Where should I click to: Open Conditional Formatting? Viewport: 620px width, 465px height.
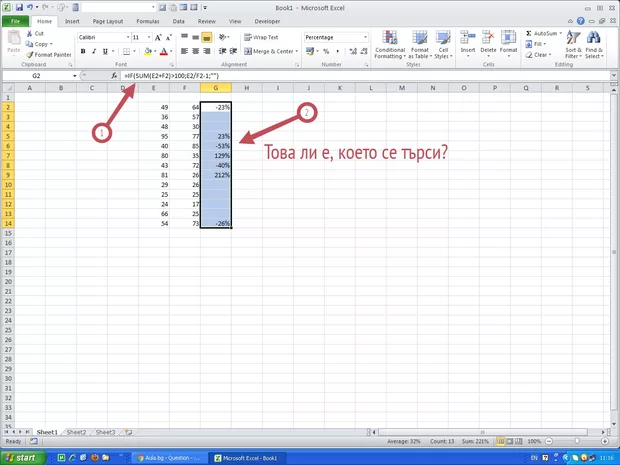(390, 45)
